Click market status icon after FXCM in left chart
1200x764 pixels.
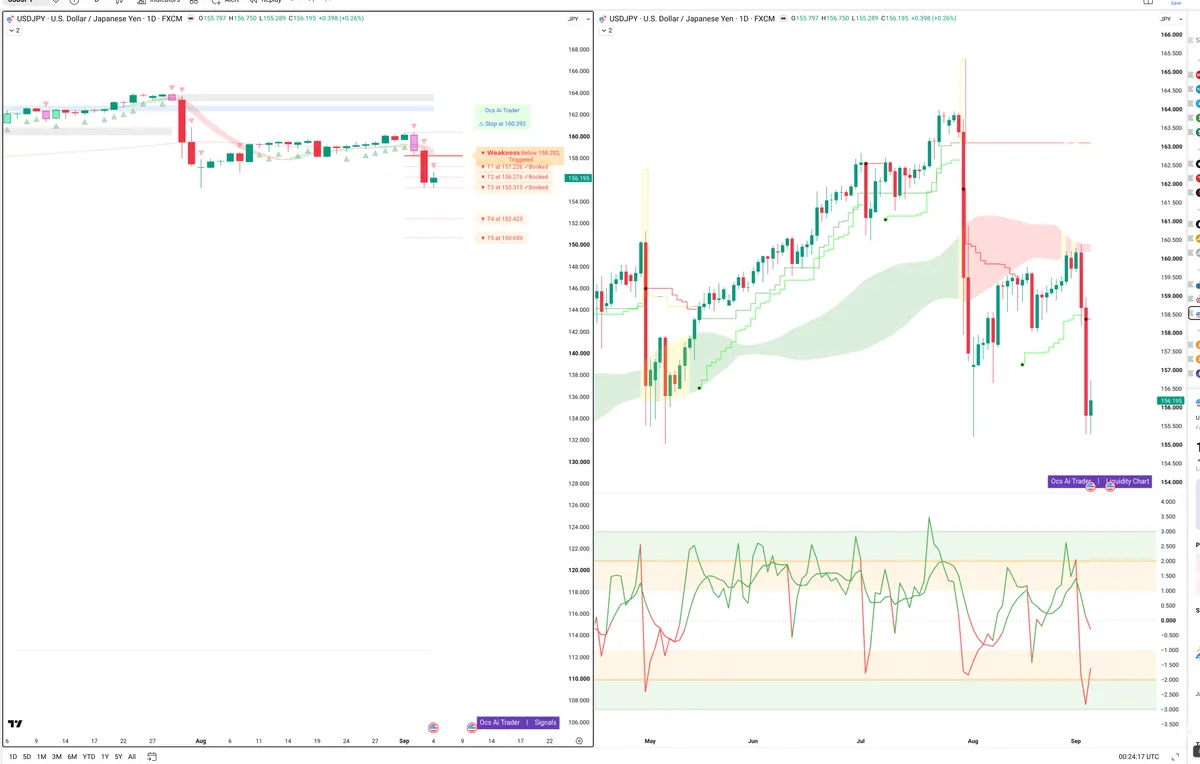click(x=193, y=19)
